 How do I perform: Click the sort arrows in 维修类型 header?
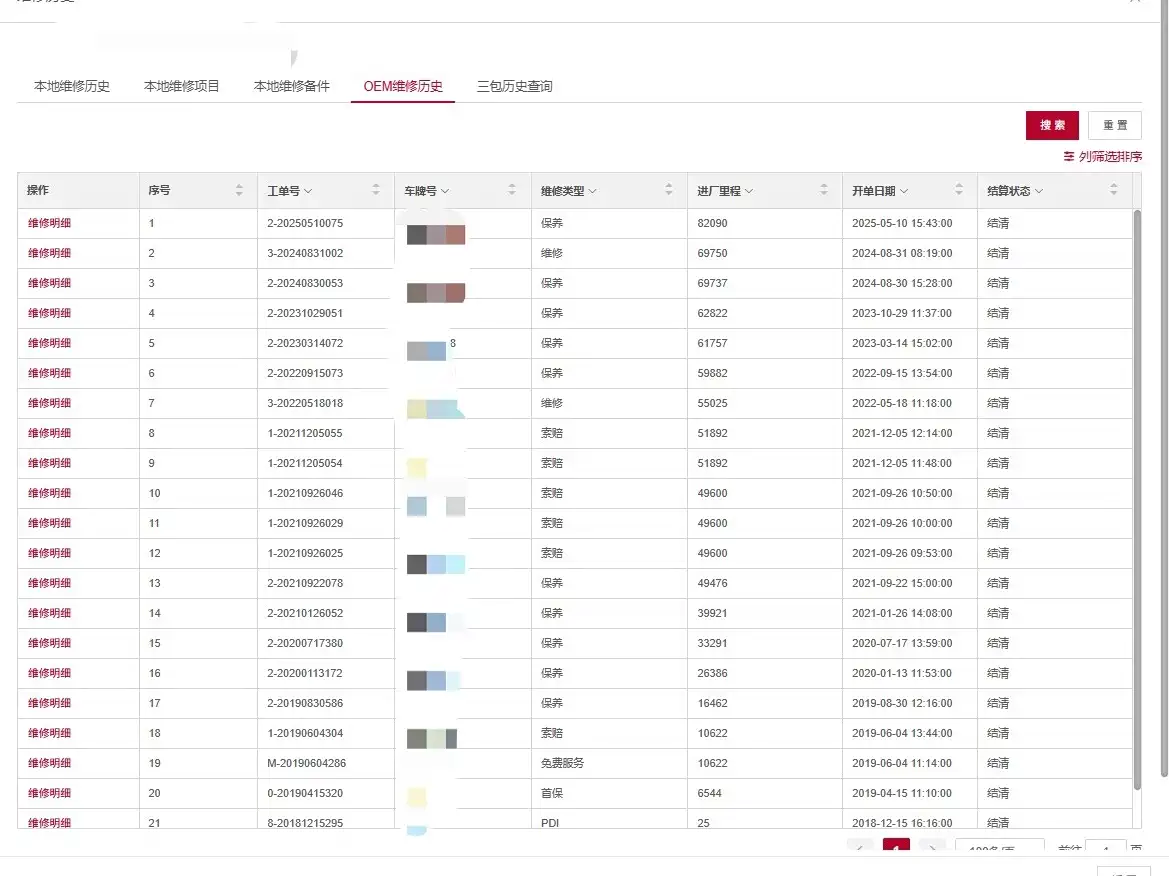pos(668,190)
